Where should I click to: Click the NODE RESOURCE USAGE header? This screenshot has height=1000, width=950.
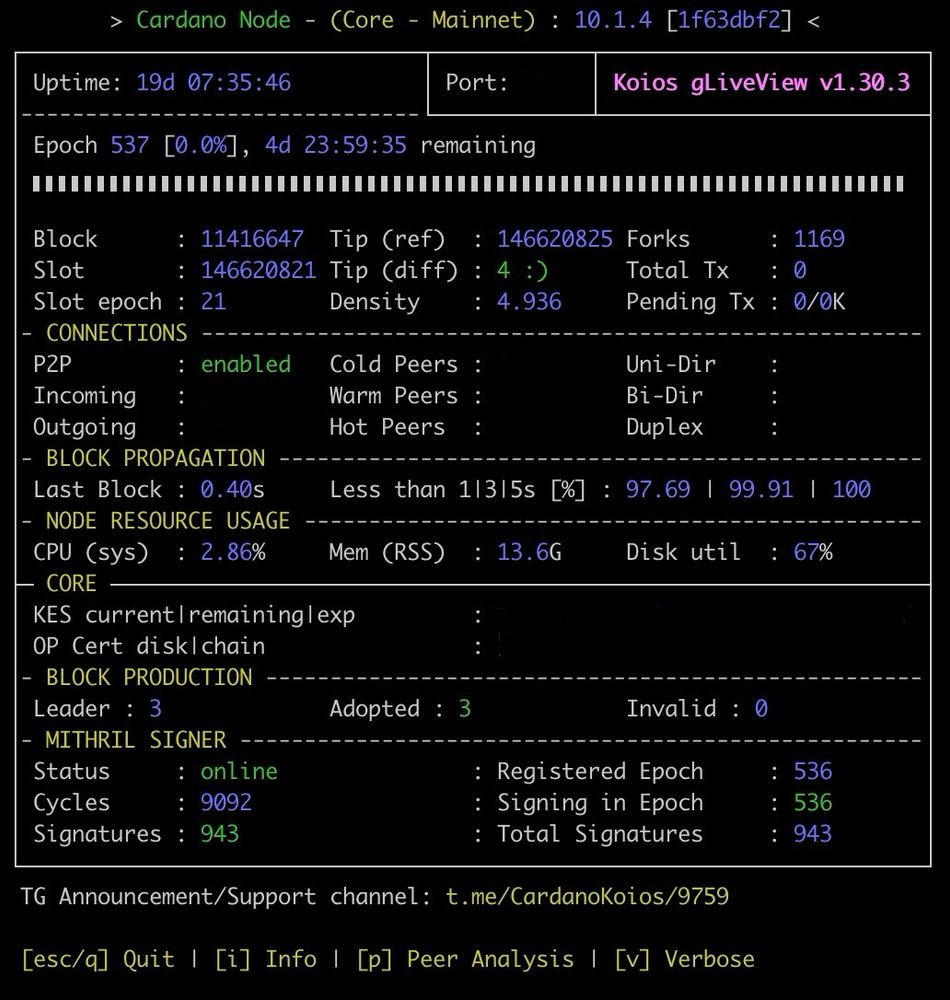(x=168, y=520)
